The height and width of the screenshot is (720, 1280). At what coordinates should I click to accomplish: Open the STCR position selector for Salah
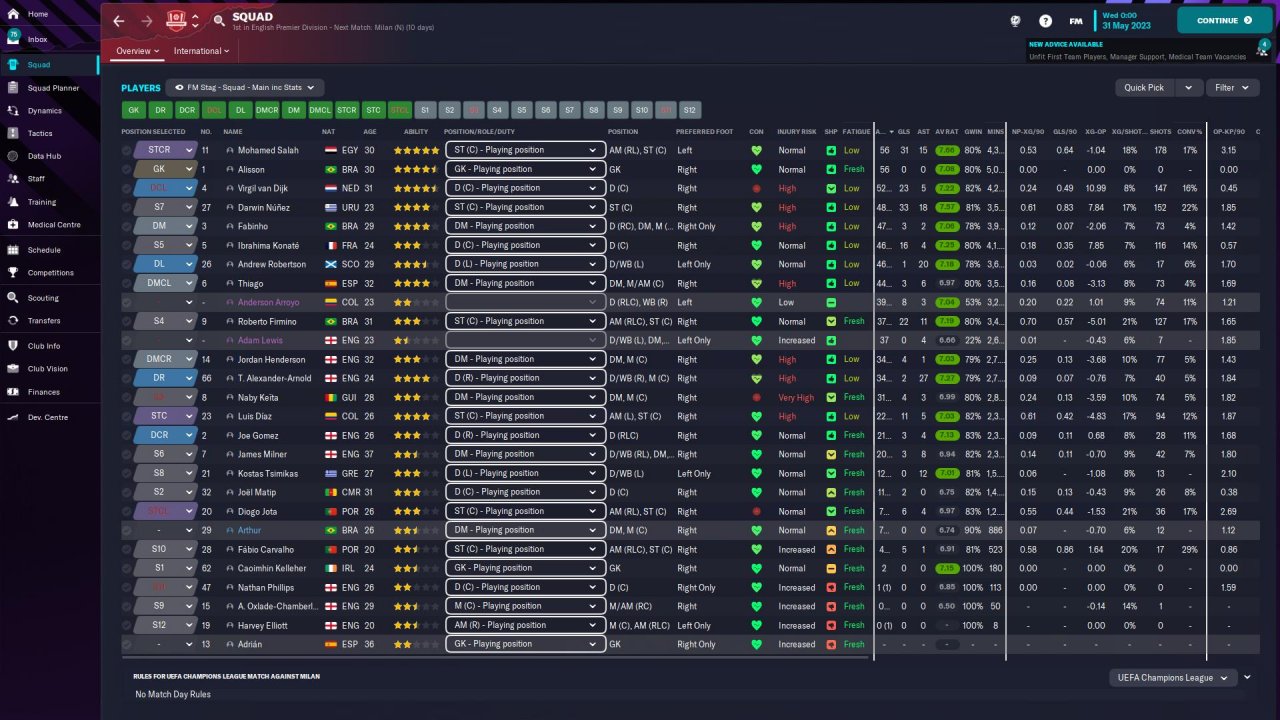tap(165, 150)
